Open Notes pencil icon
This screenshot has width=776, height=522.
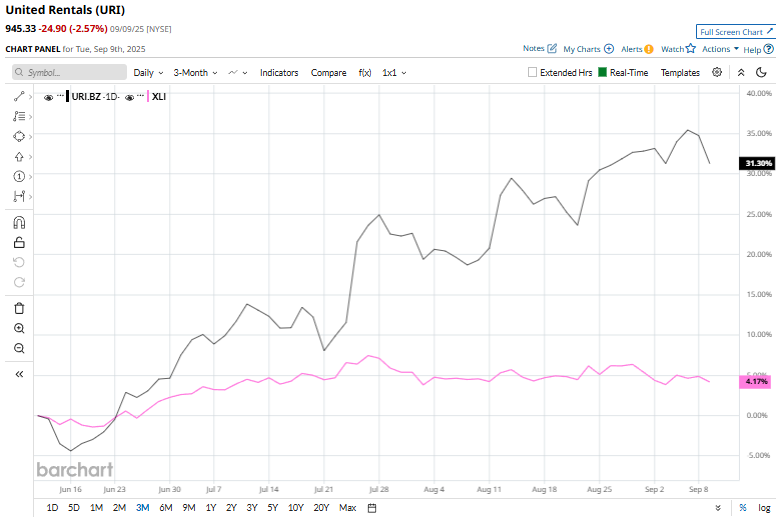click(552, 48)
